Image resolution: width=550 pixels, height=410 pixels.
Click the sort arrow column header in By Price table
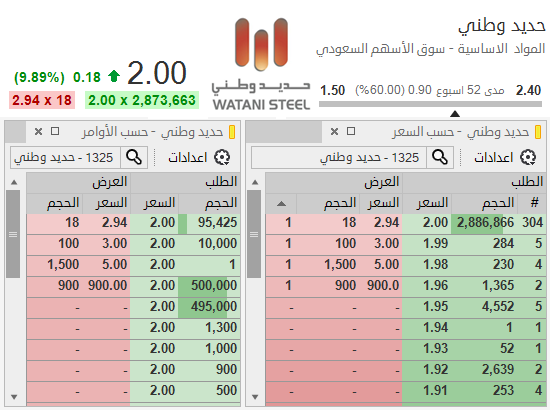pos(281,203)
